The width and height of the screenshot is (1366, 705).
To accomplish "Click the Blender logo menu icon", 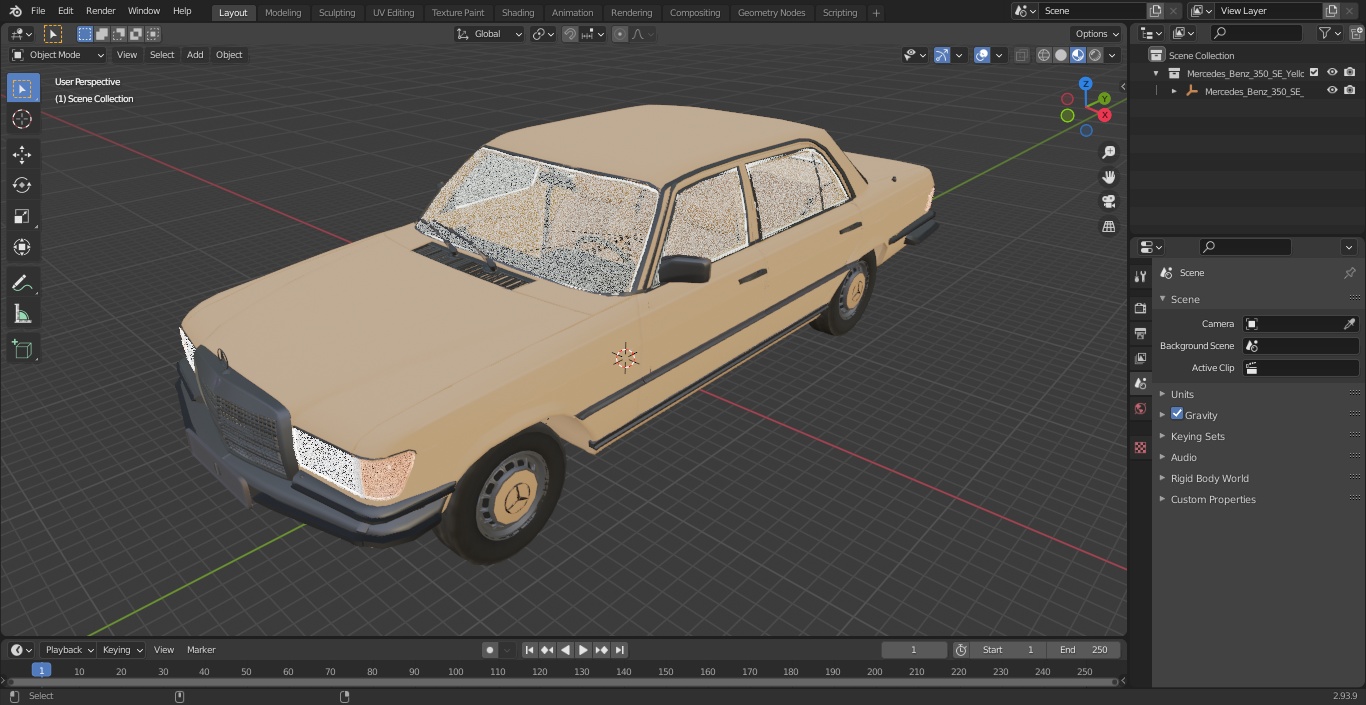I will 15,11.
